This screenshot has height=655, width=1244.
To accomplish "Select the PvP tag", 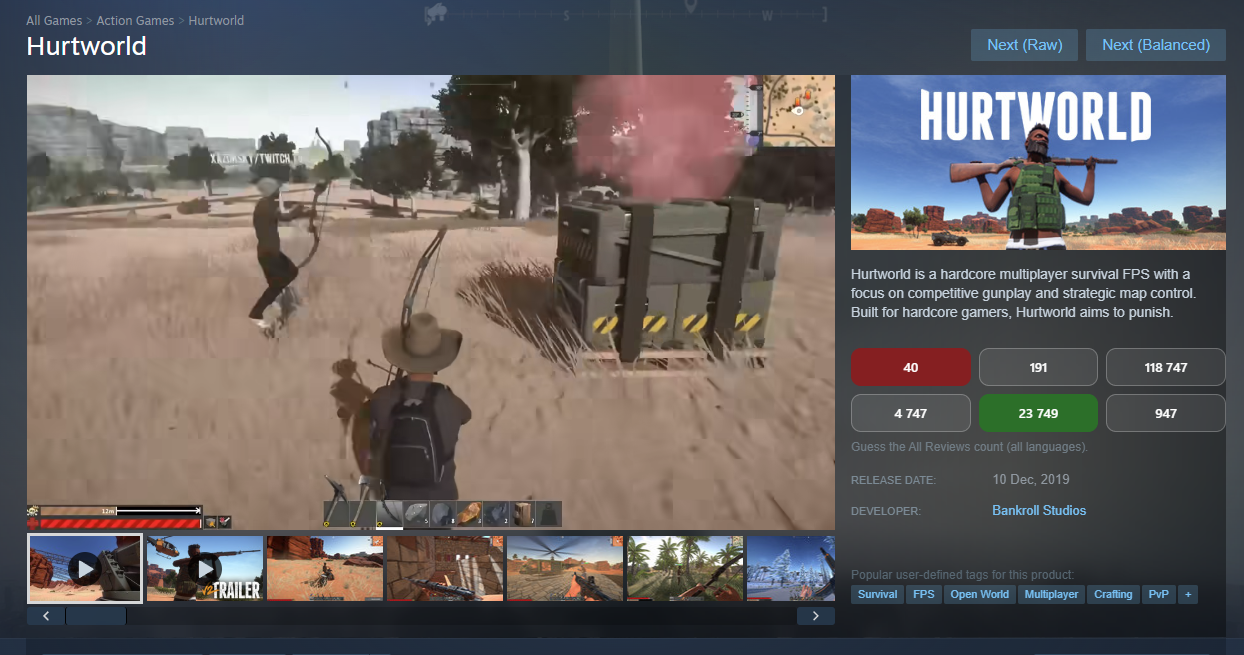I will coord(1158,594).
